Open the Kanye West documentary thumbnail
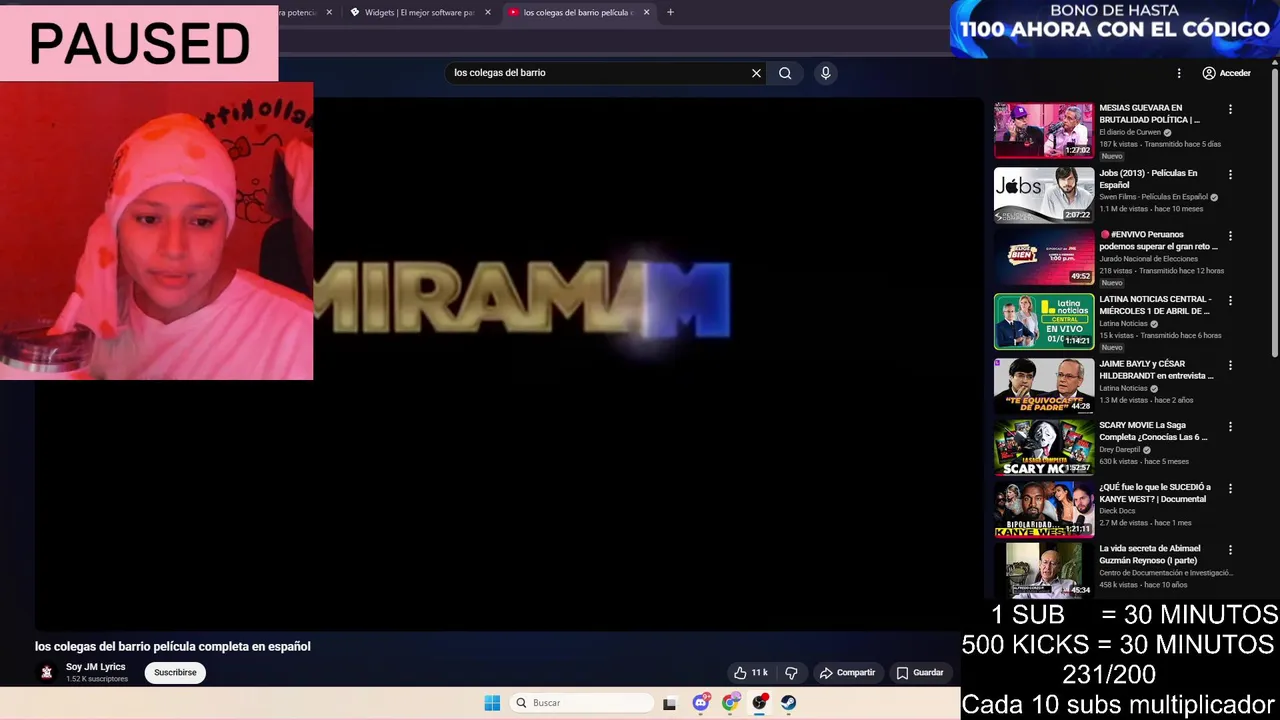 click(x=1044, y=510)
